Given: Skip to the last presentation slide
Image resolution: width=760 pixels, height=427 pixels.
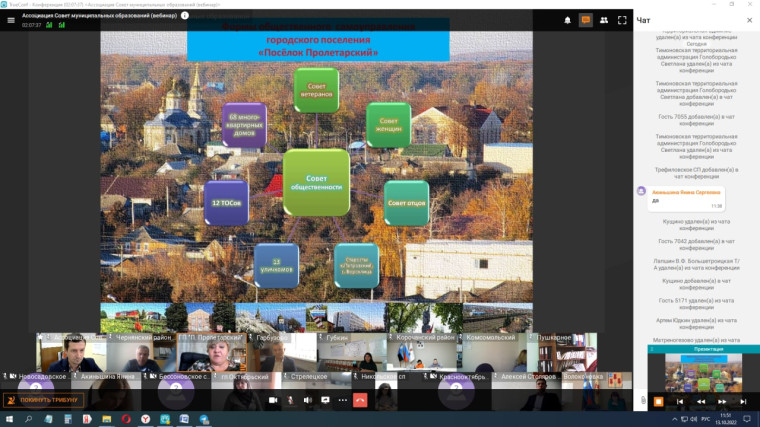Looking at the screenshot, I should point(744,402).
